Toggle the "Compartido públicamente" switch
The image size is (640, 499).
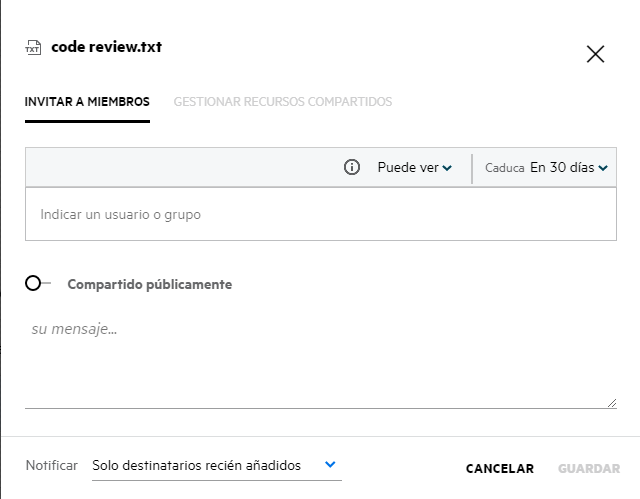tap(37, 284)
